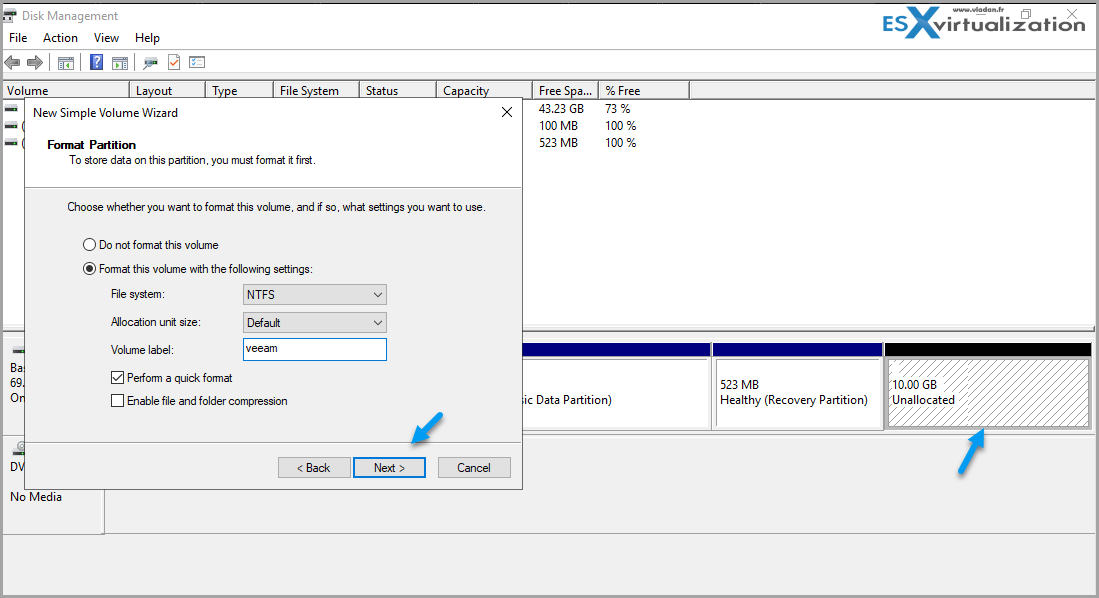This screenshot has width=1099, height=598.
Task: Click the checklist settings toolbar icon
Action: (x=197, y=62)
